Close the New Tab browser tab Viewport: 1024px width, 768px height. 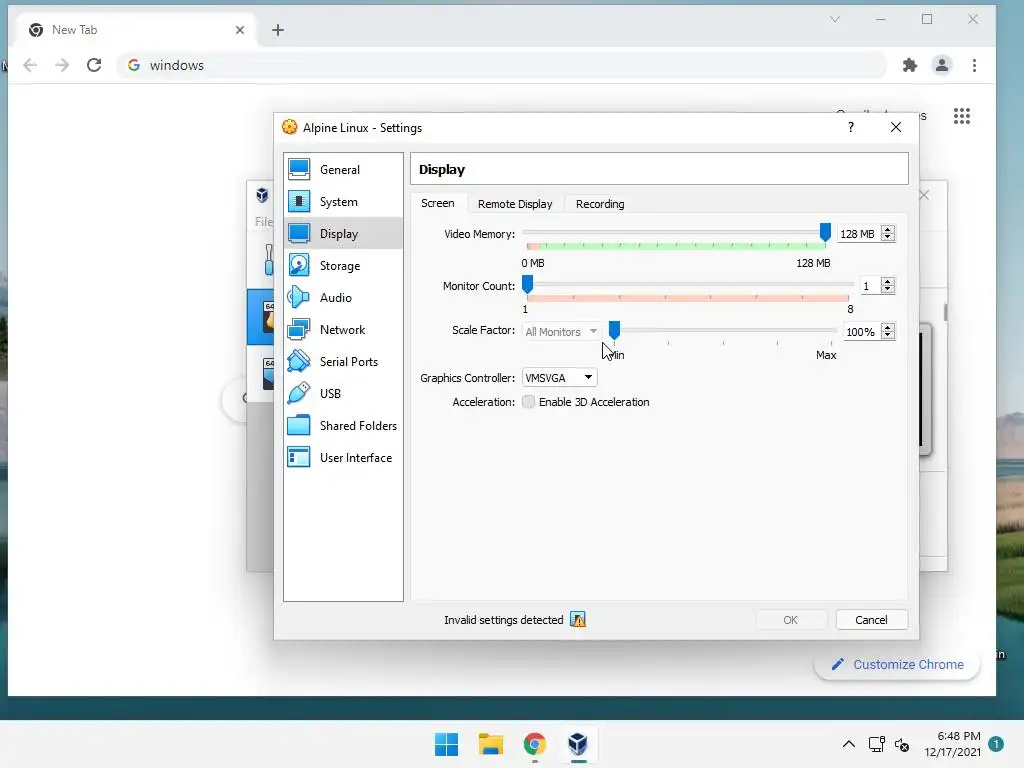[x=240, y=30]
